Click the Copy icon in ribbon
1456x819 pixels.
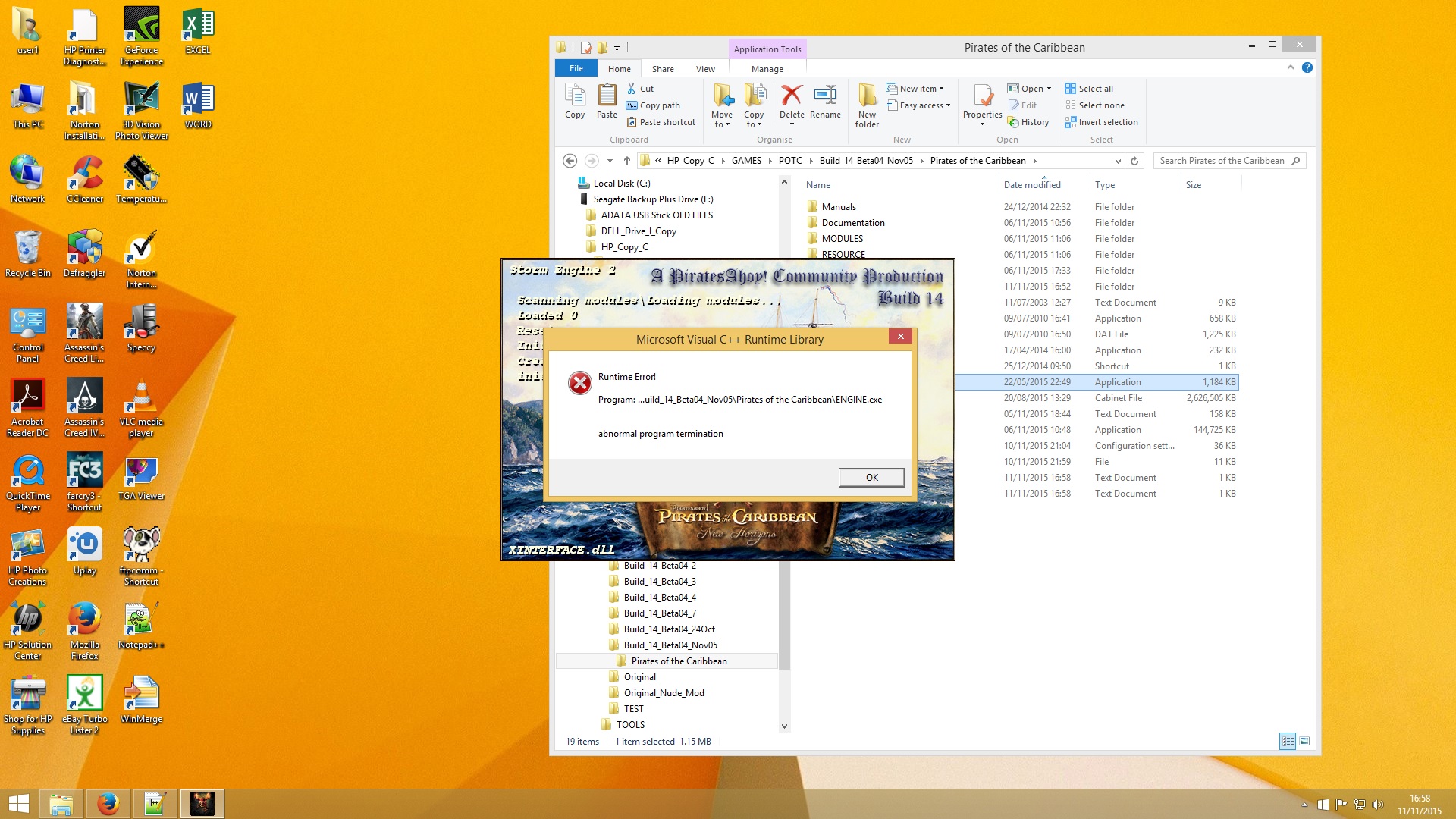pyautogui.click(x=575, y=102)
